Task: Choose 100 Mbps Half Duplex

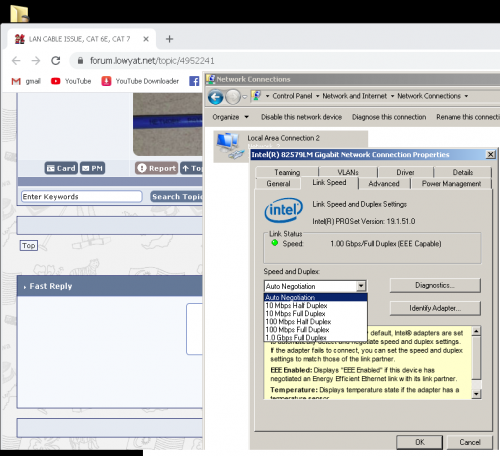Action: [315, 321]
